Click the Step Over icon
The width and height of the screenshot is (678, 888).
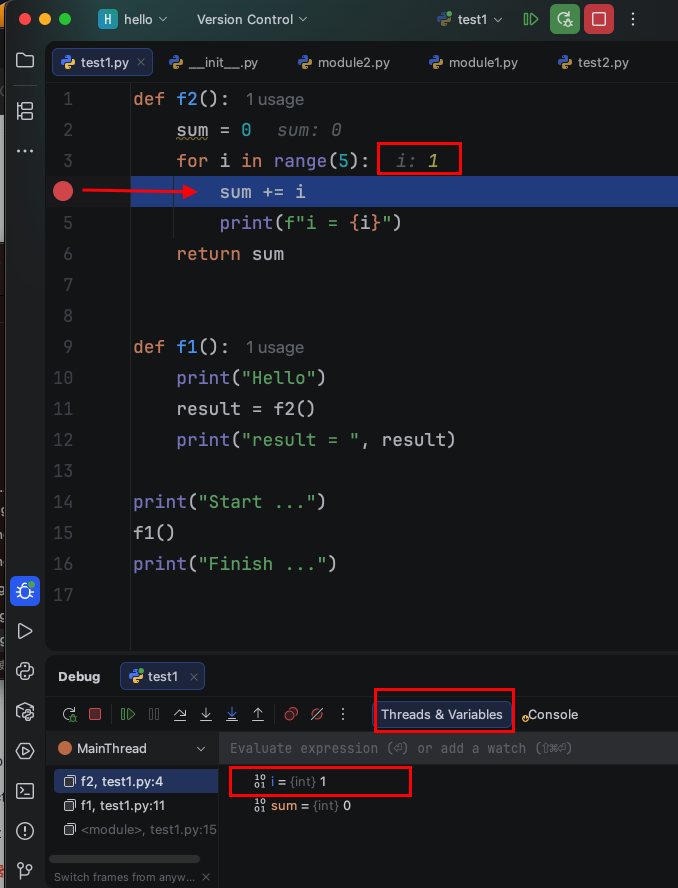click(180, 714)
